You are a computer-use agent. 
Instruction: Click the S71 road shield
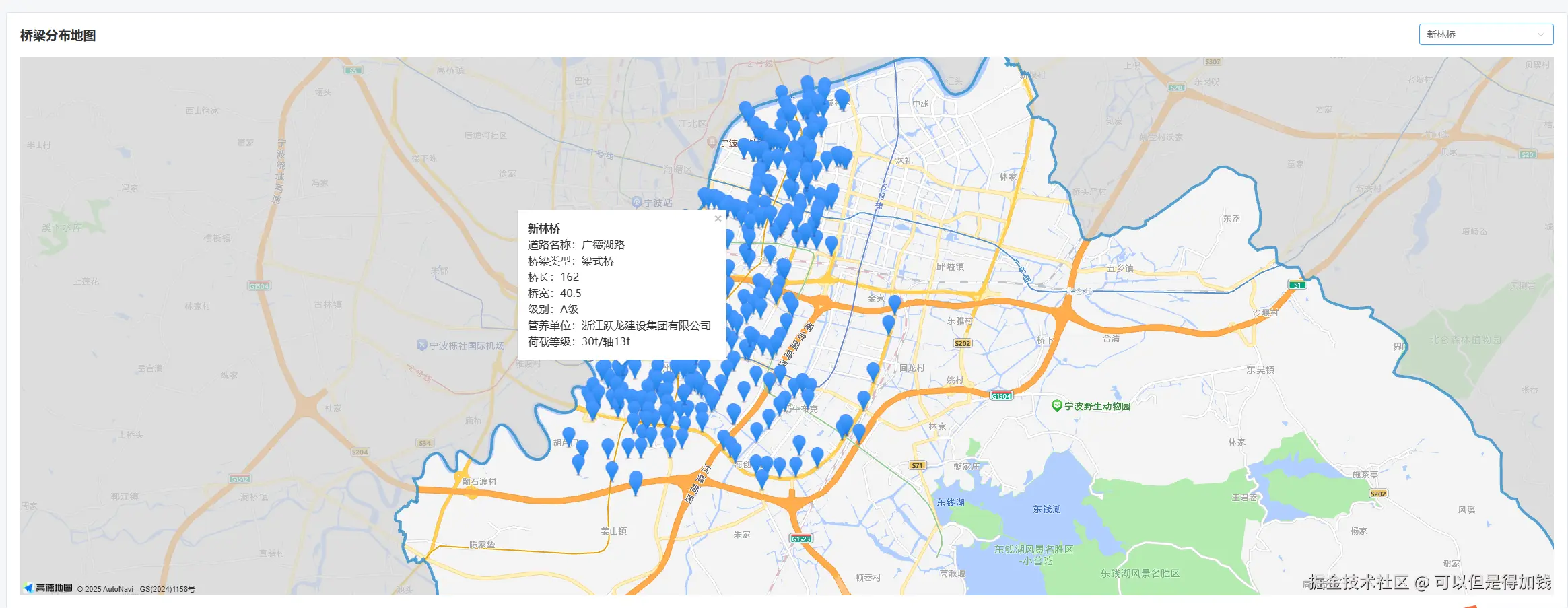[917, 465]
